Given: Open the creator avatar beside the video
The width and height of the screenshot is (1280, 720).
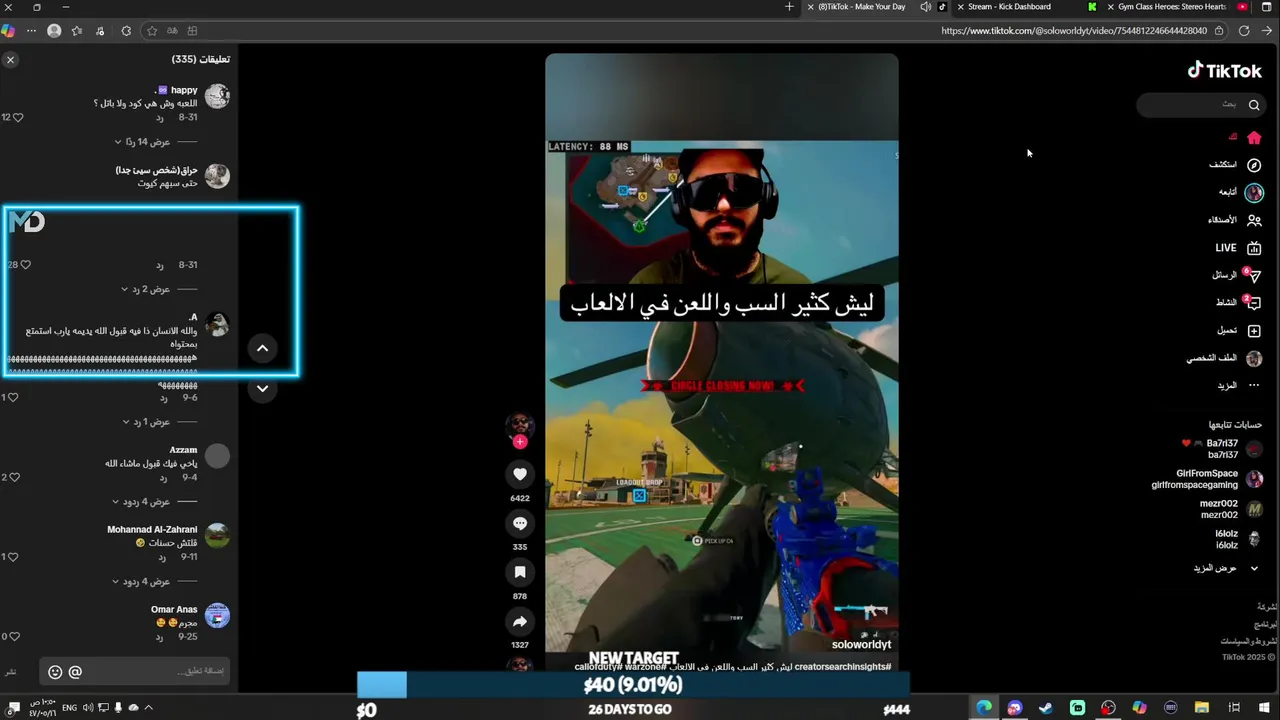Looking at the screenshot, I should [520, 425].
